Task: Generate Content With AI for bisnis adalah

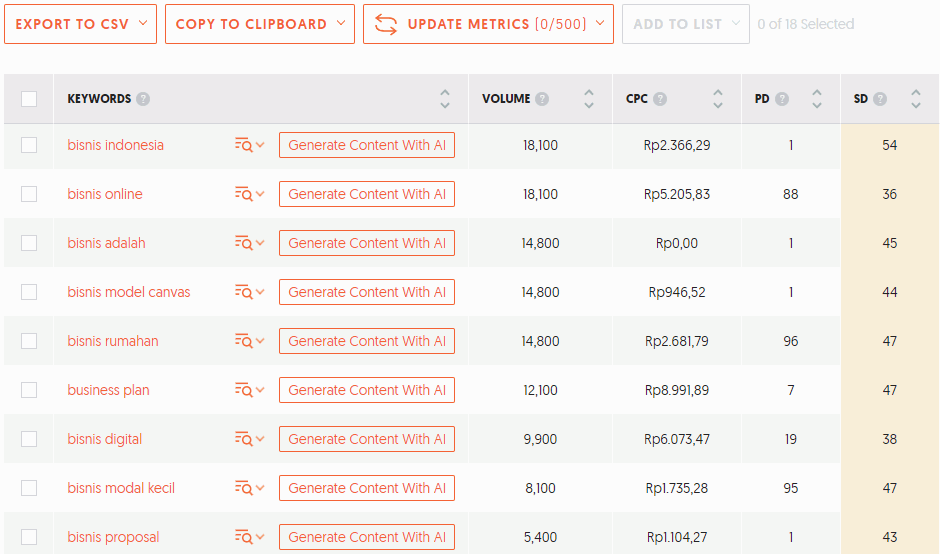Action: pos(366,243)
